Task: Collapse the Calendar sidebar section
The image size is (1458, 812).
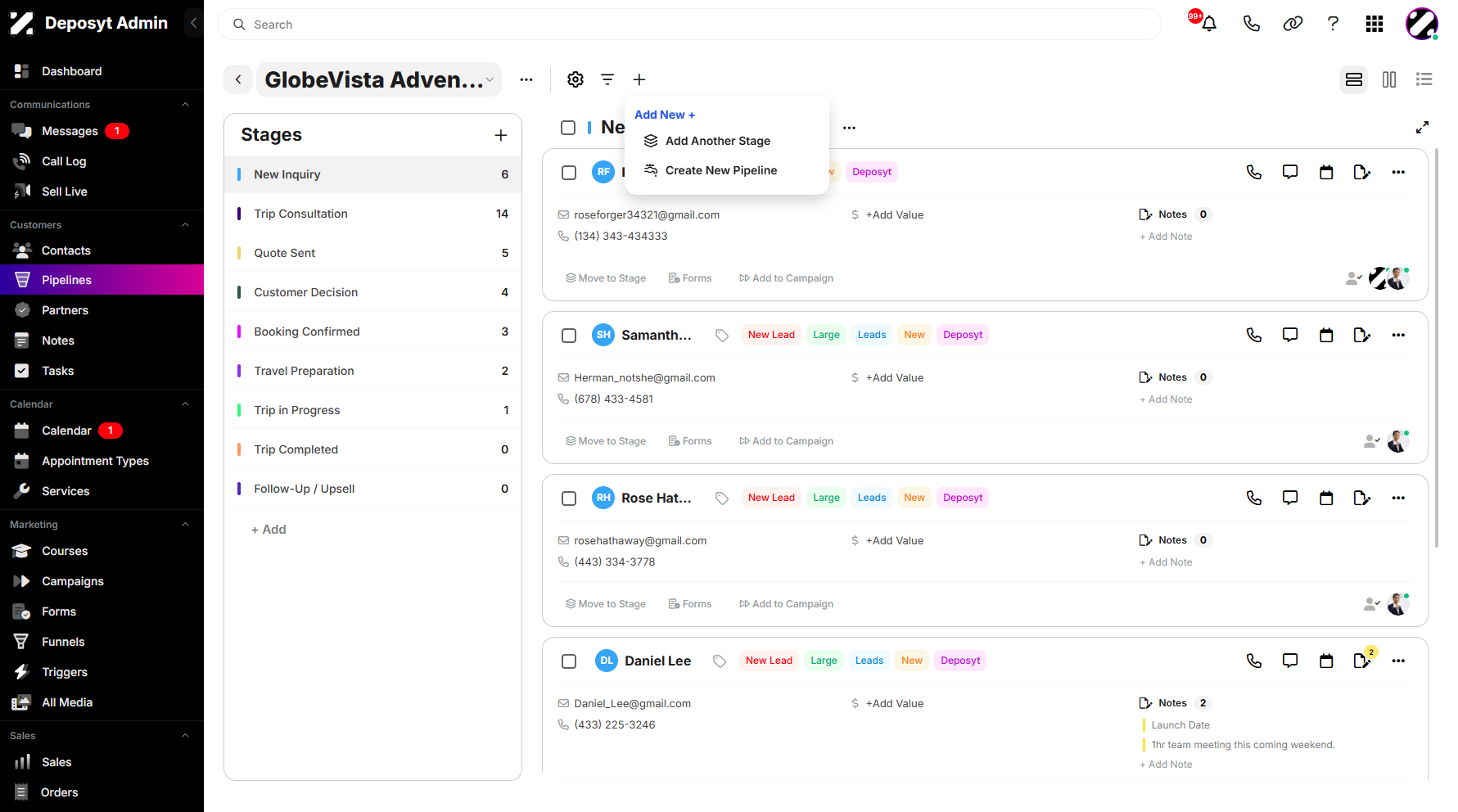Action: (x=185, y=404)
